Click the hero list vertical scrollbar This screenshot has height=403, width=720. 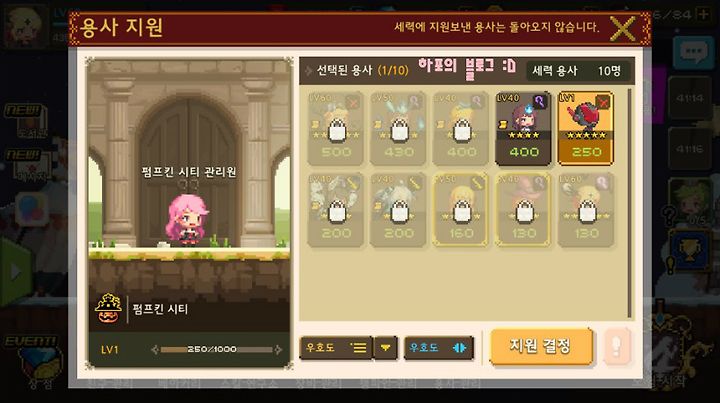click(x=630, y=203)
